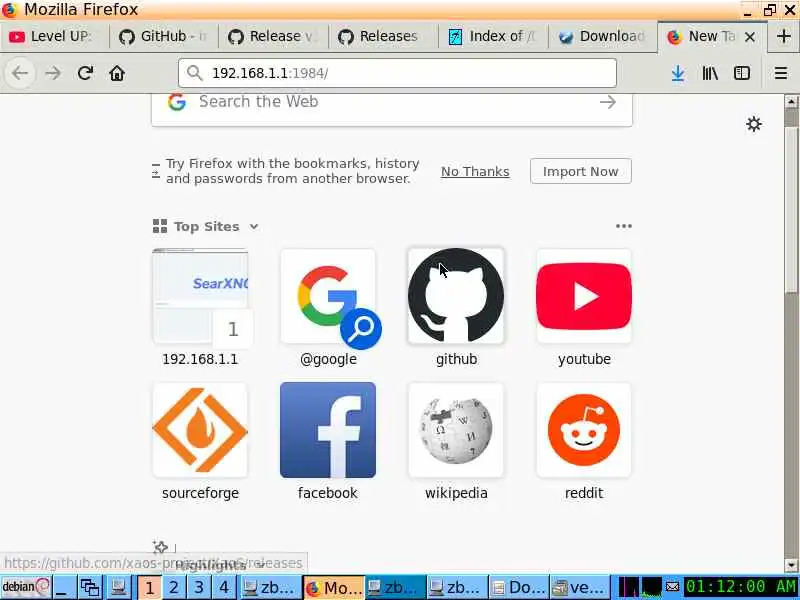Click the No Thanks link
This screenshot has height=600, width=800.
point(475,171)
